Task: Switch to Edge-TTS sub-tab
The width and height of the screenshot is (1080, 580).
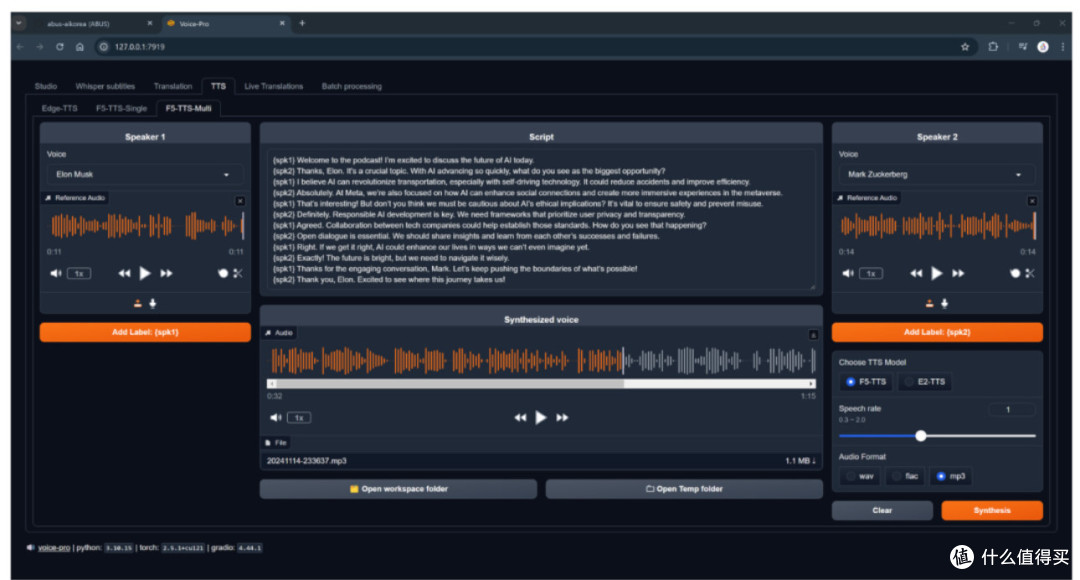Action: click(x=59, y=108)
